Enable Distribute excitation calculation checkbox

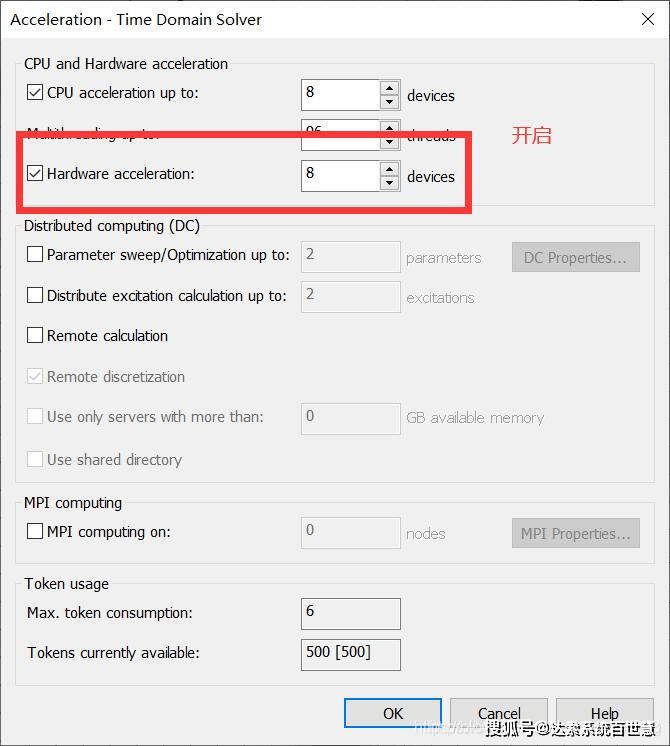click(35, 296)
